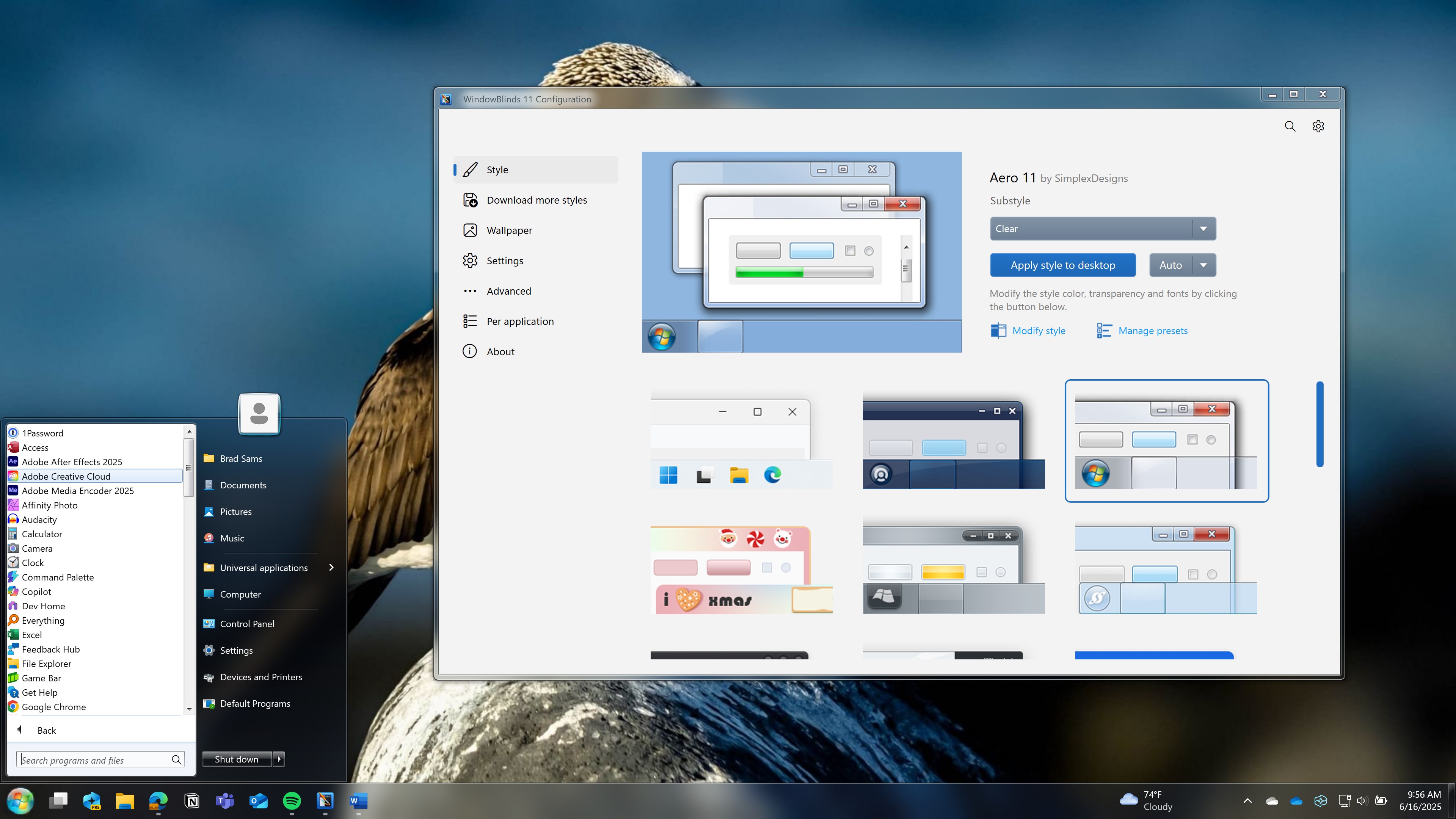This screenshot has height=819, width=1456.
Task: Launch Google Chrome from the list
Action: click(x=94, y=707)
